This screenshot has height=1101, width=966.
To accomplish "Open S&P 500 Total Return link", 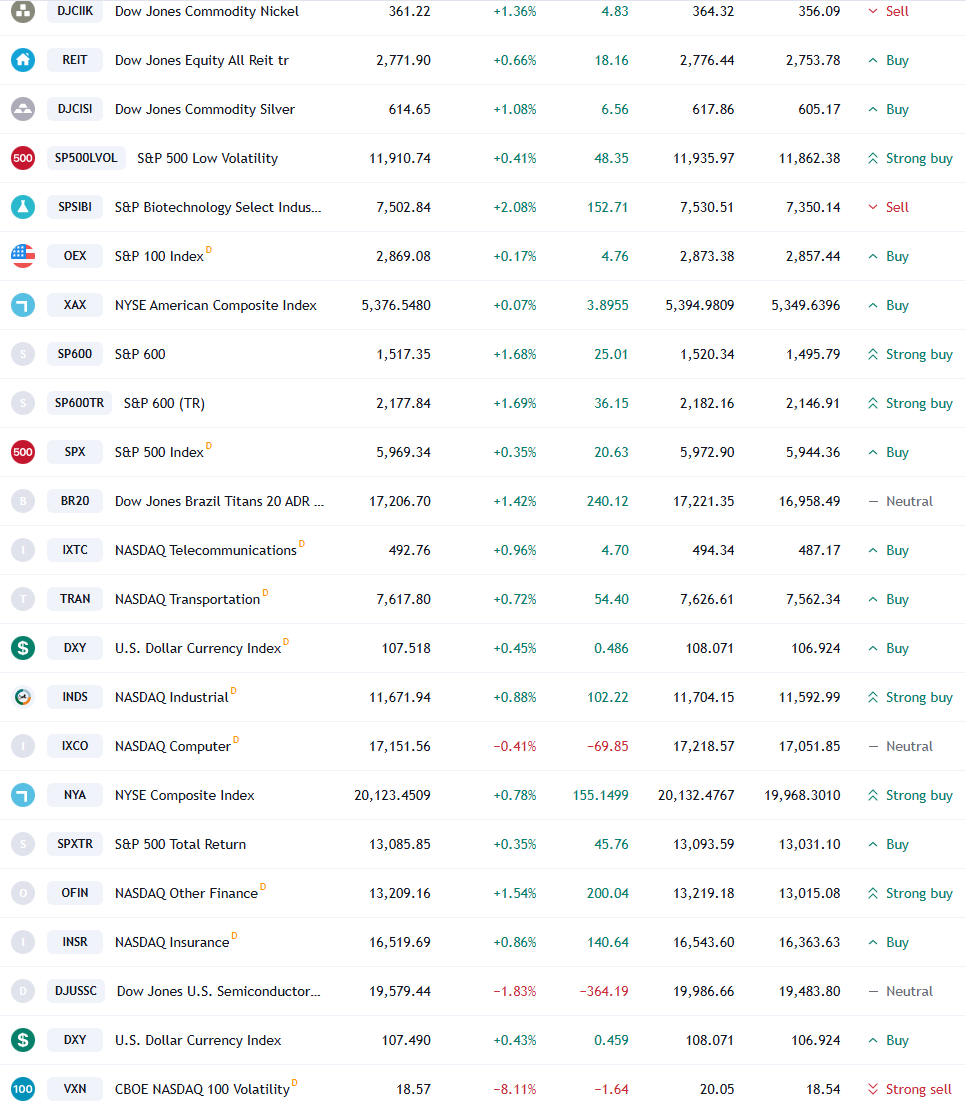I will pyautogui.click(x=180, y=845).
